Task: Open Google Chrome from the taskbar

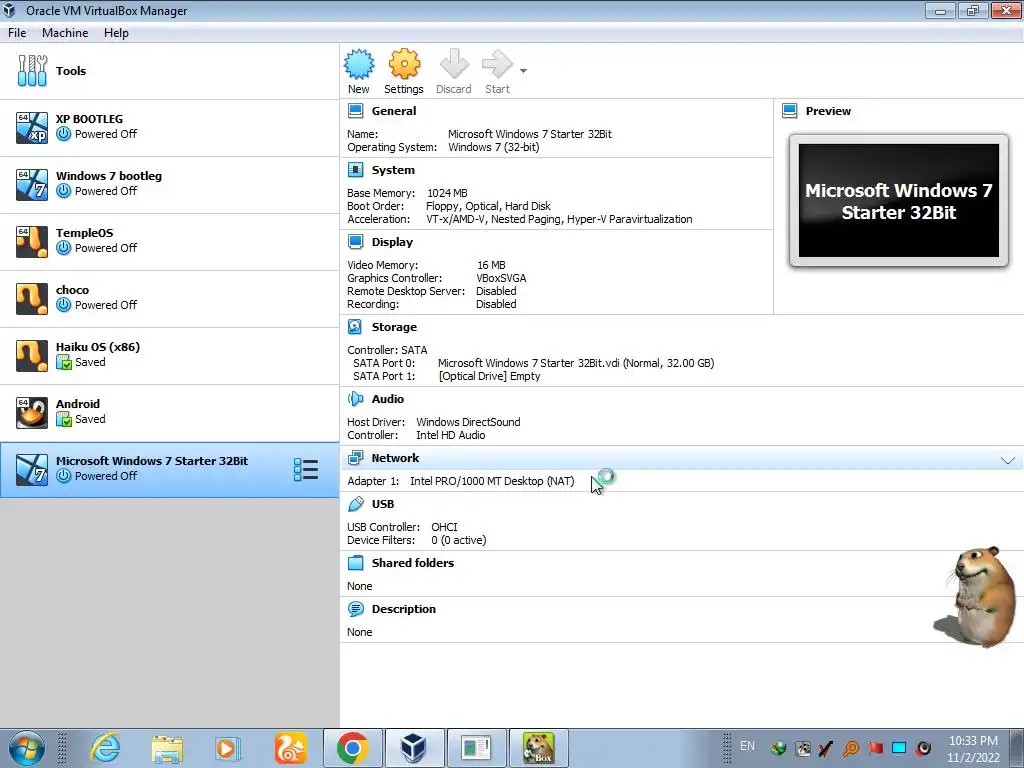Action: 353,748
